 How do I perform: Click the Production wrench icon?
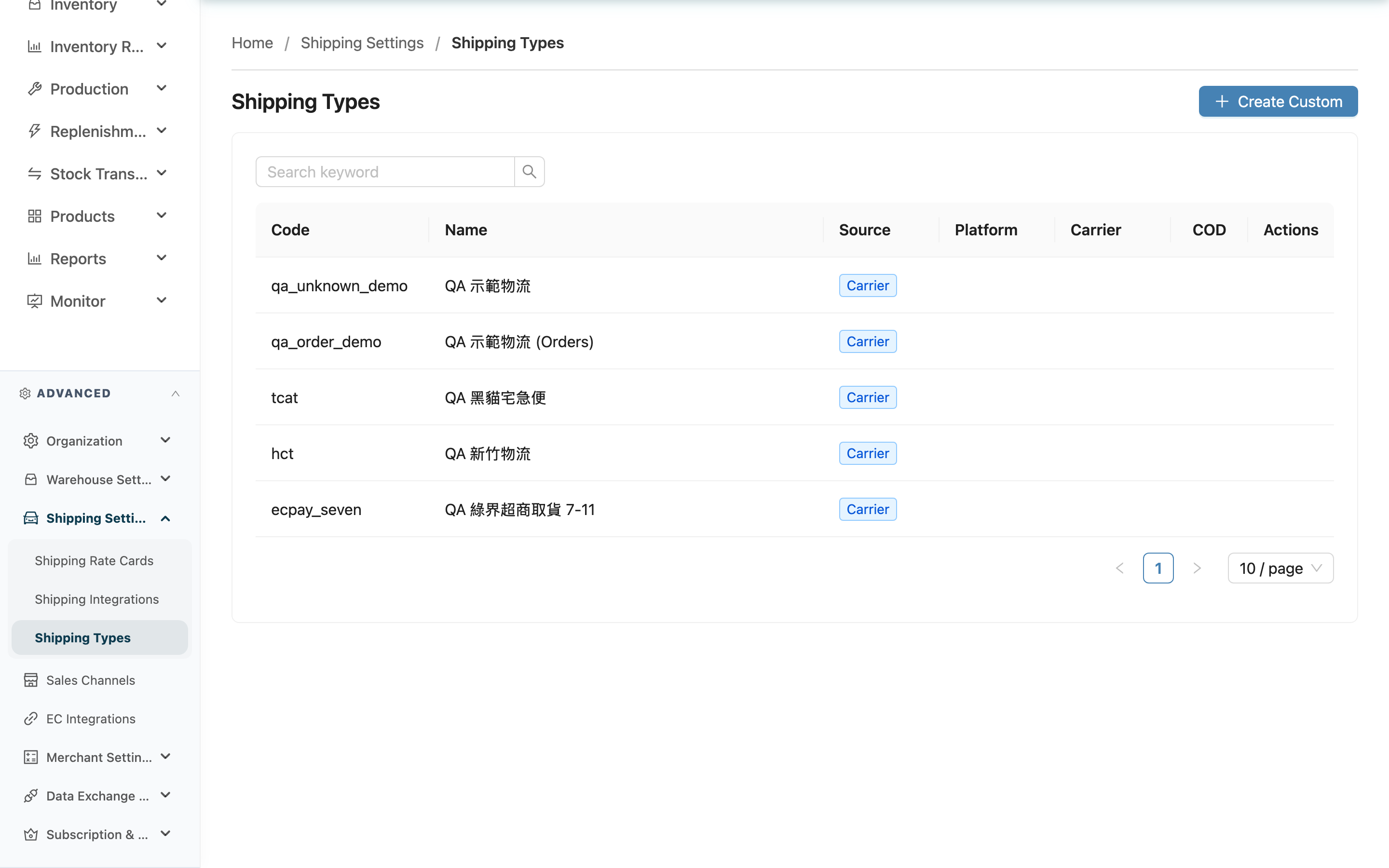point(34,89)
